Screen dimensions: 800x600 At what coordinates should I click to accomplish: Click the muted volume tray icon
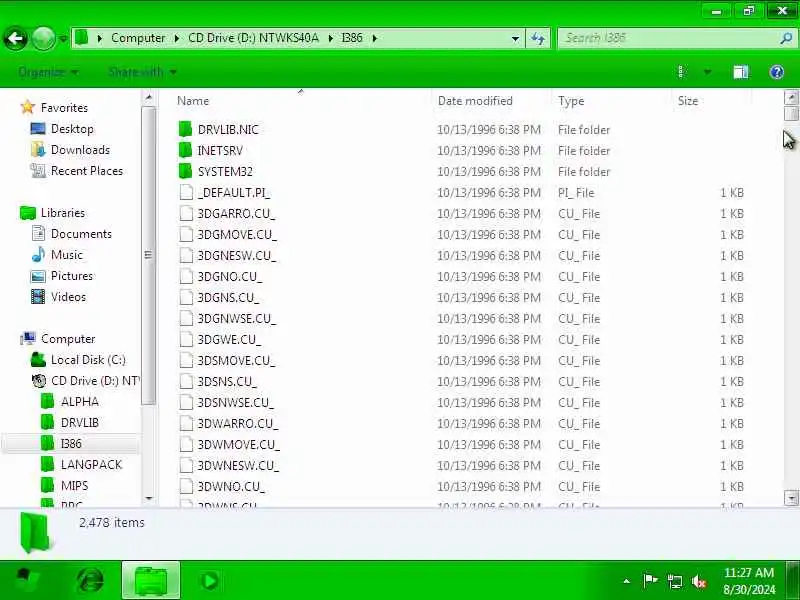tap(698, 581)
